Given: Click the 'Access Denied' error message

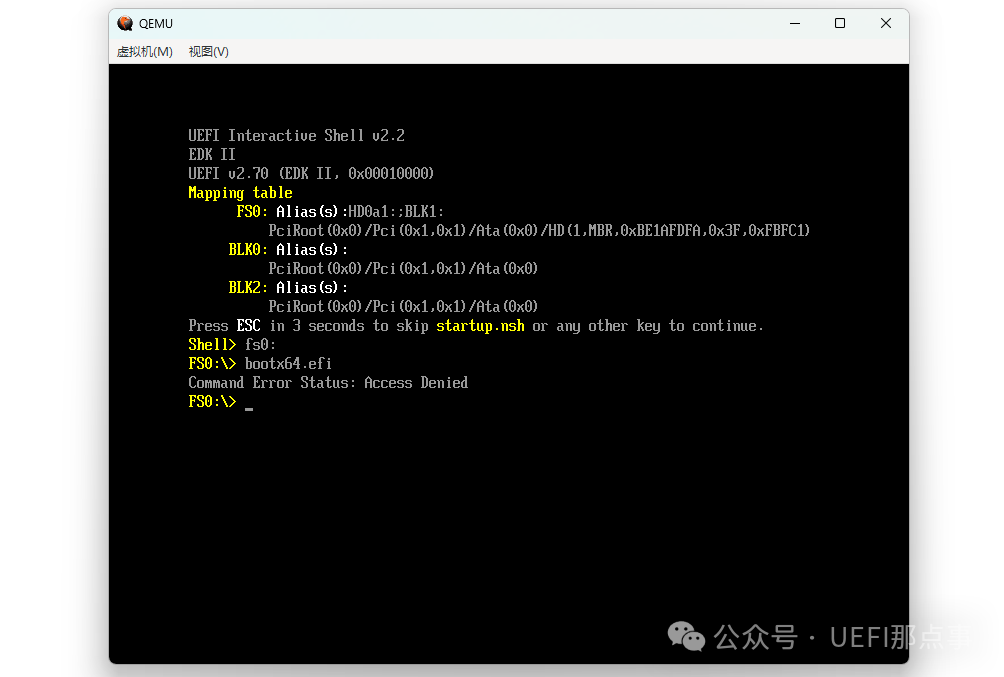Looking at the screenshot, I should [x=416, y=383].
